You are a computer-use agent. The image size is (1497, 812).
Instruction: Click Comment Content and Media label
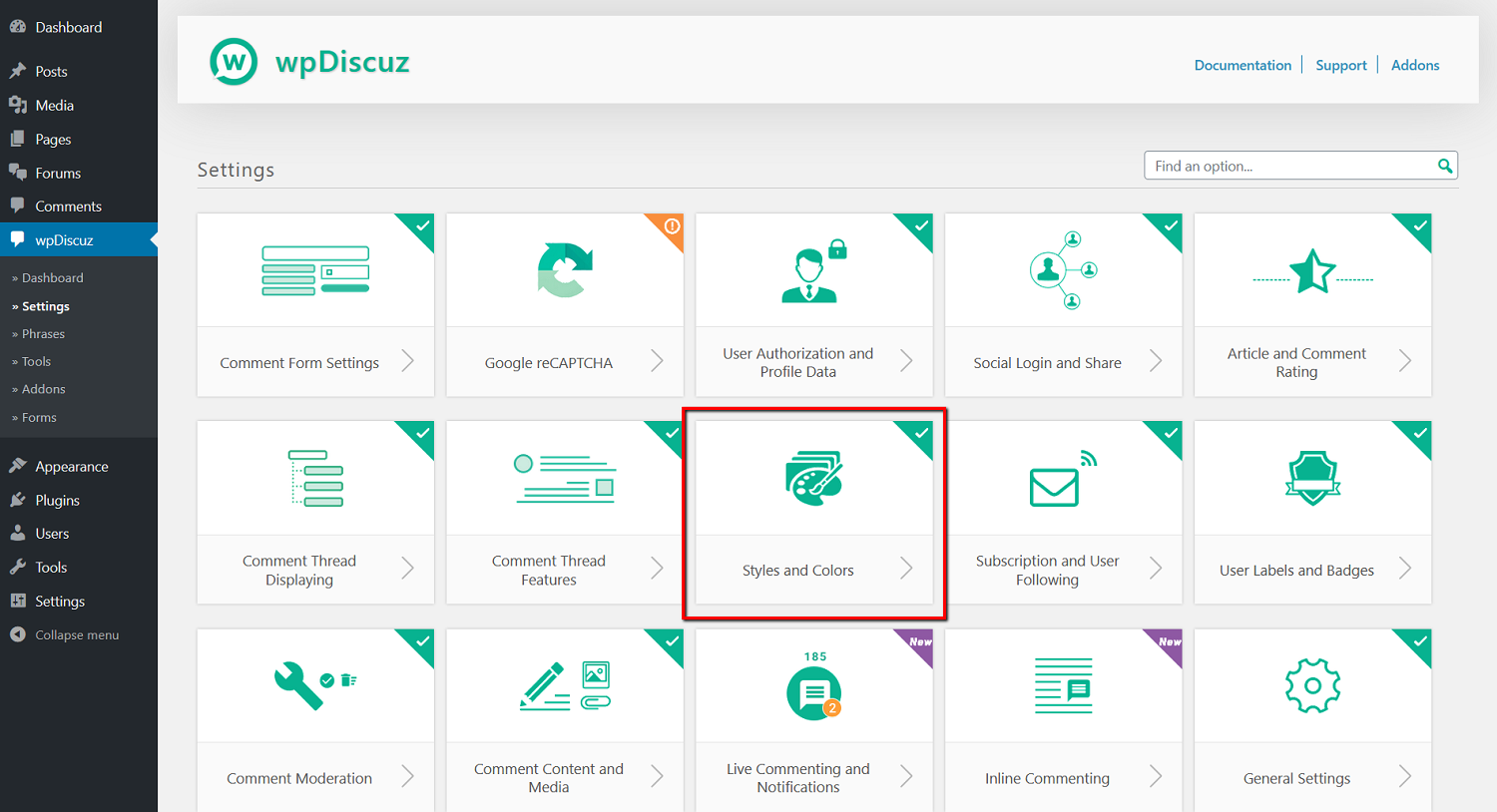click(x=549, y=778)
